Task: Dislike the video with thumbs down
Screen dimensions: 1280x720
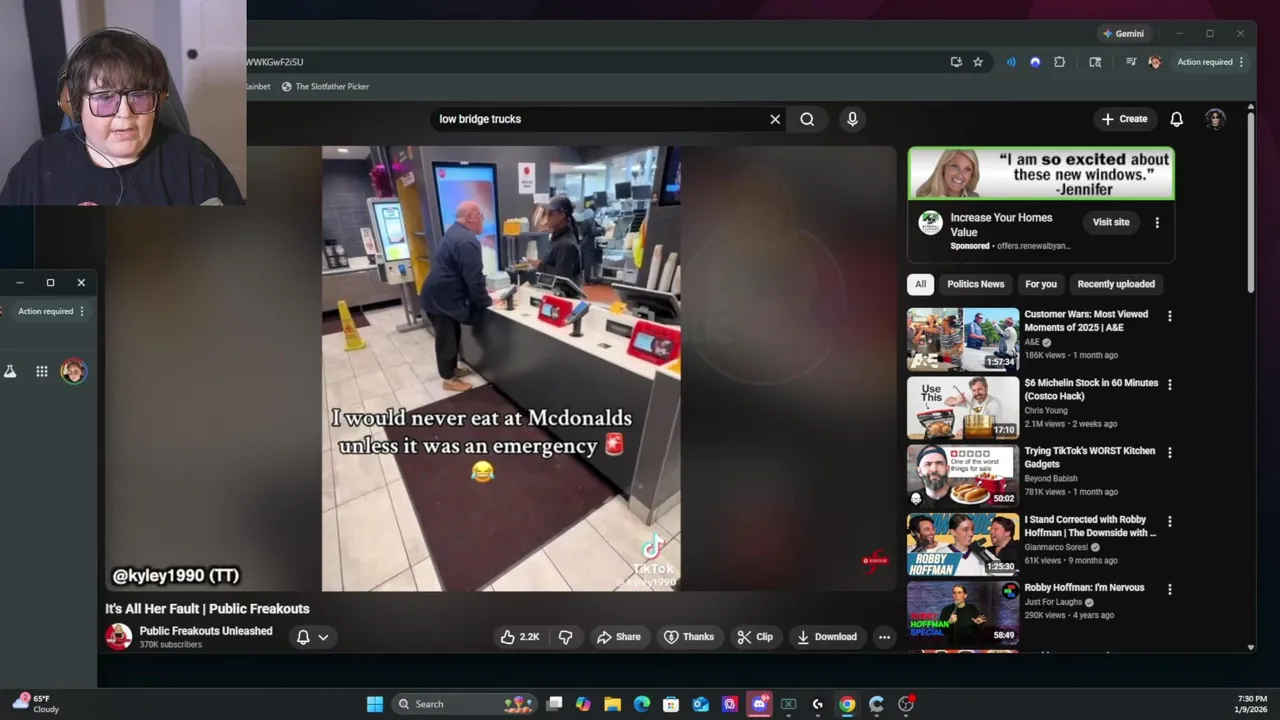Action: pyautogui.click(x=565, y=637)
